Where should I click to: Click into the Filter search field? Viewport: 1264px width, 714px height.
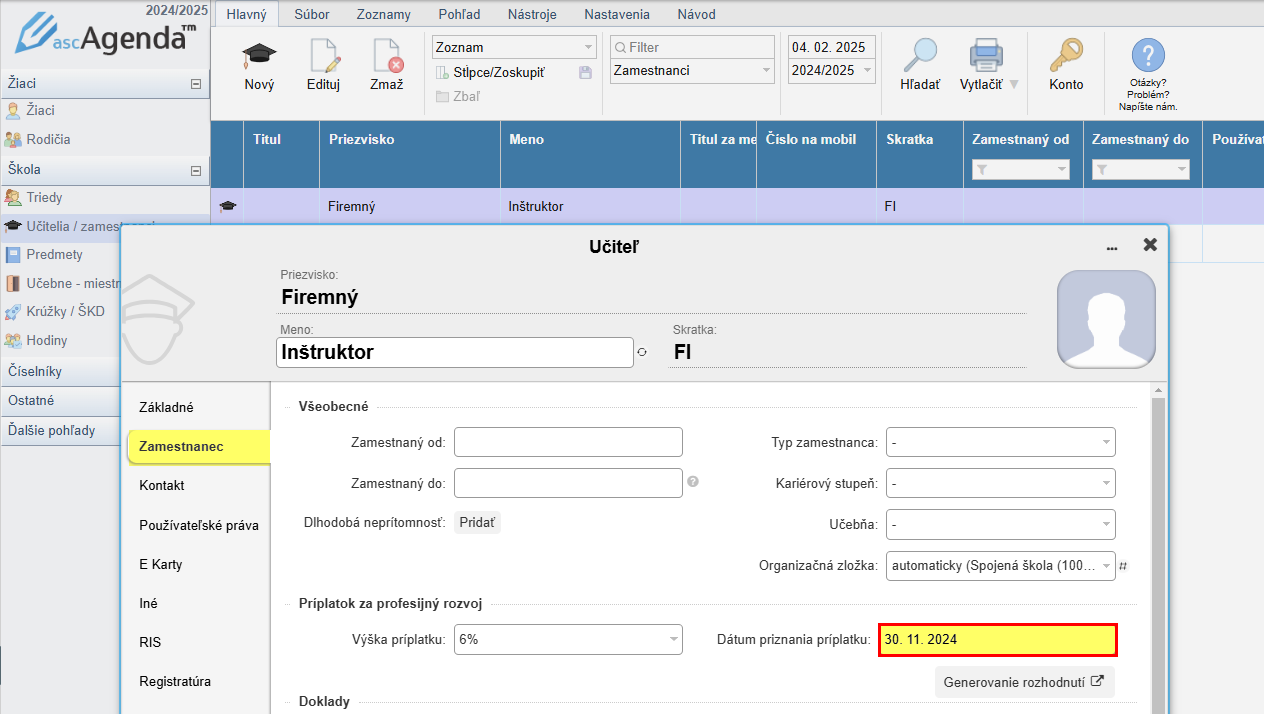click(692, 47)
